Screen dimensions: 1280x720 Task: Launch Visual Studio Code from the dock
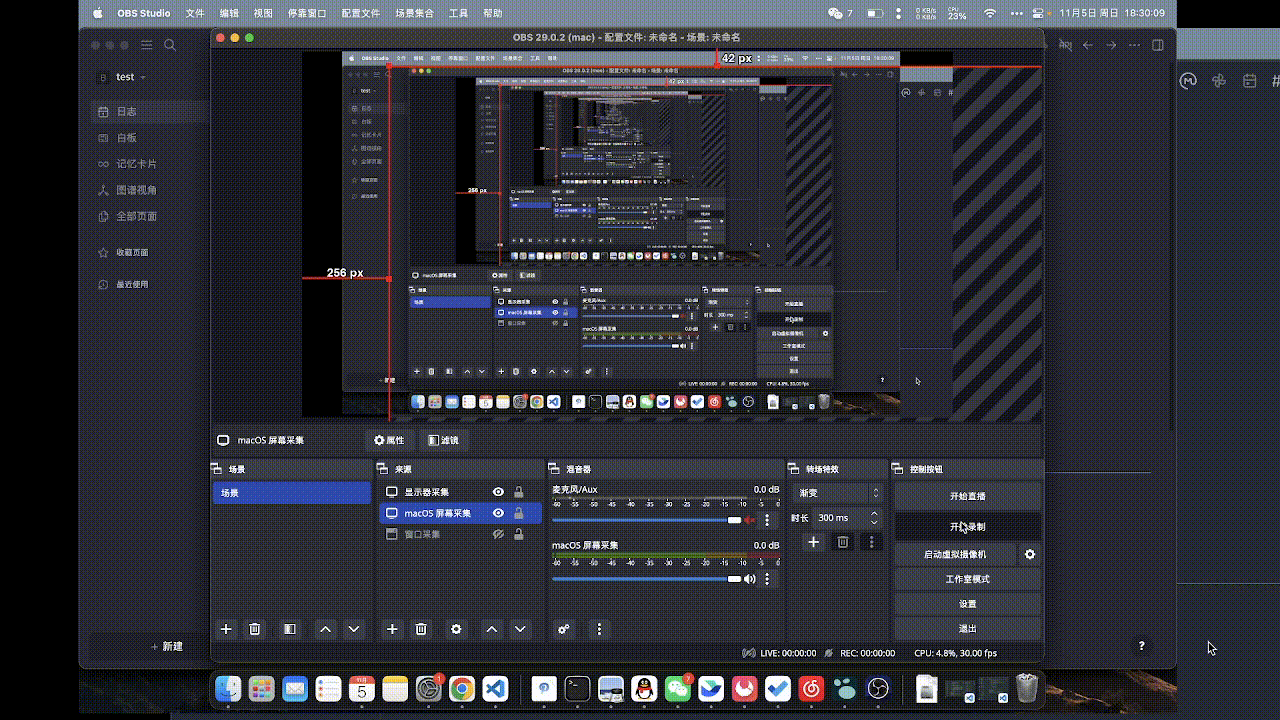[496, 688]
